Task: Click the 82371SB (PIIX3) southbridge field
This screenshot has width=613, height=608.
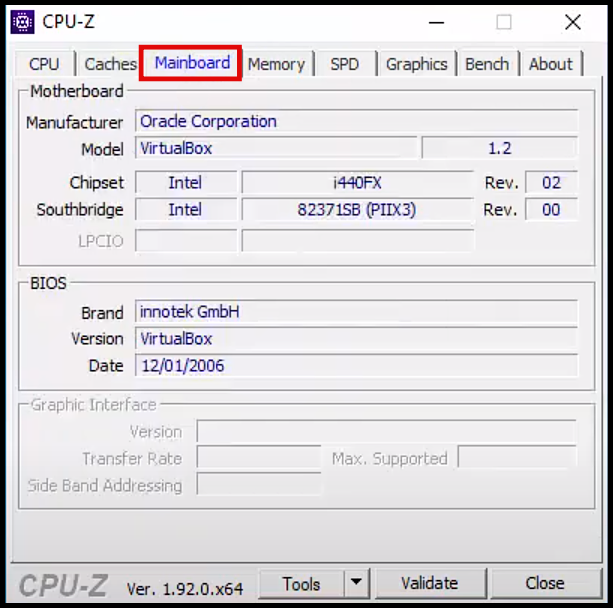Action: tap(357, 210)
